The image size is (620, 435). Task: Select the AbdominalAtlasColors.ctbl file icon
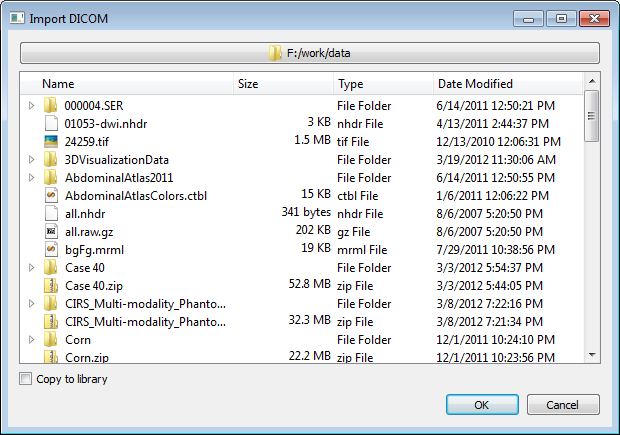51,195
